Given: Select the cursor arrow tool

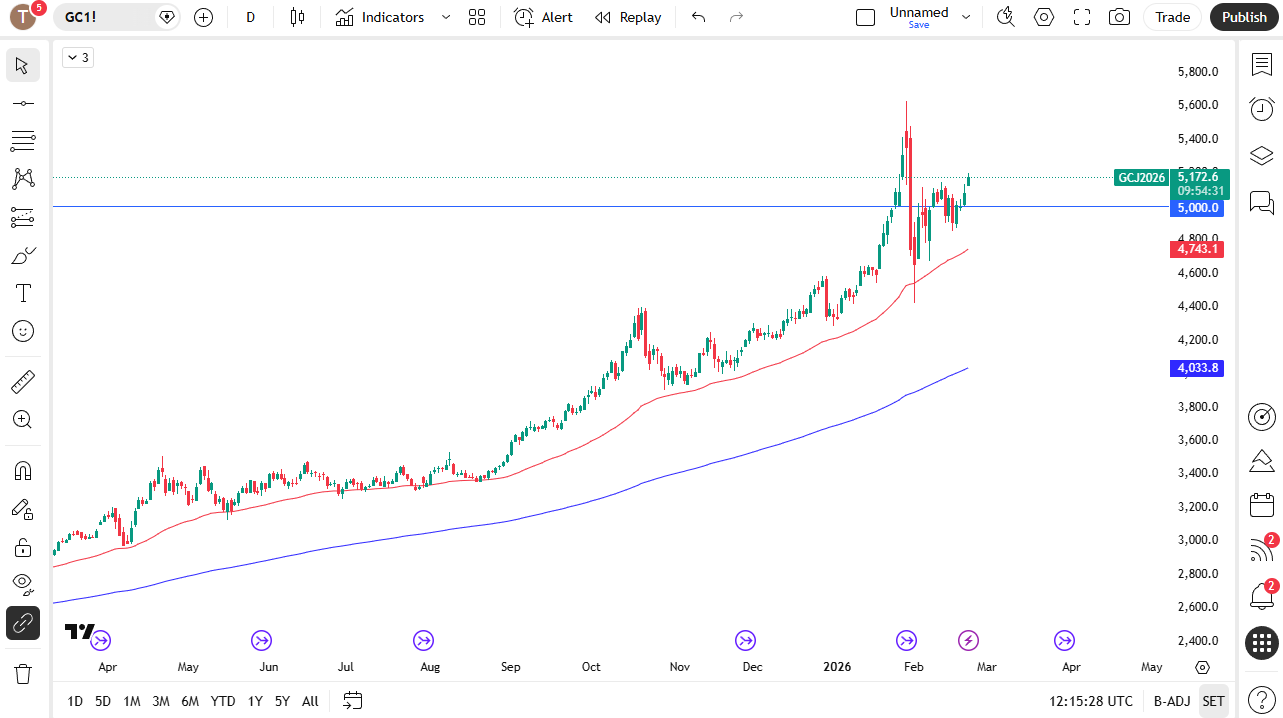Looking at the screenshot, I should (22, 66).
